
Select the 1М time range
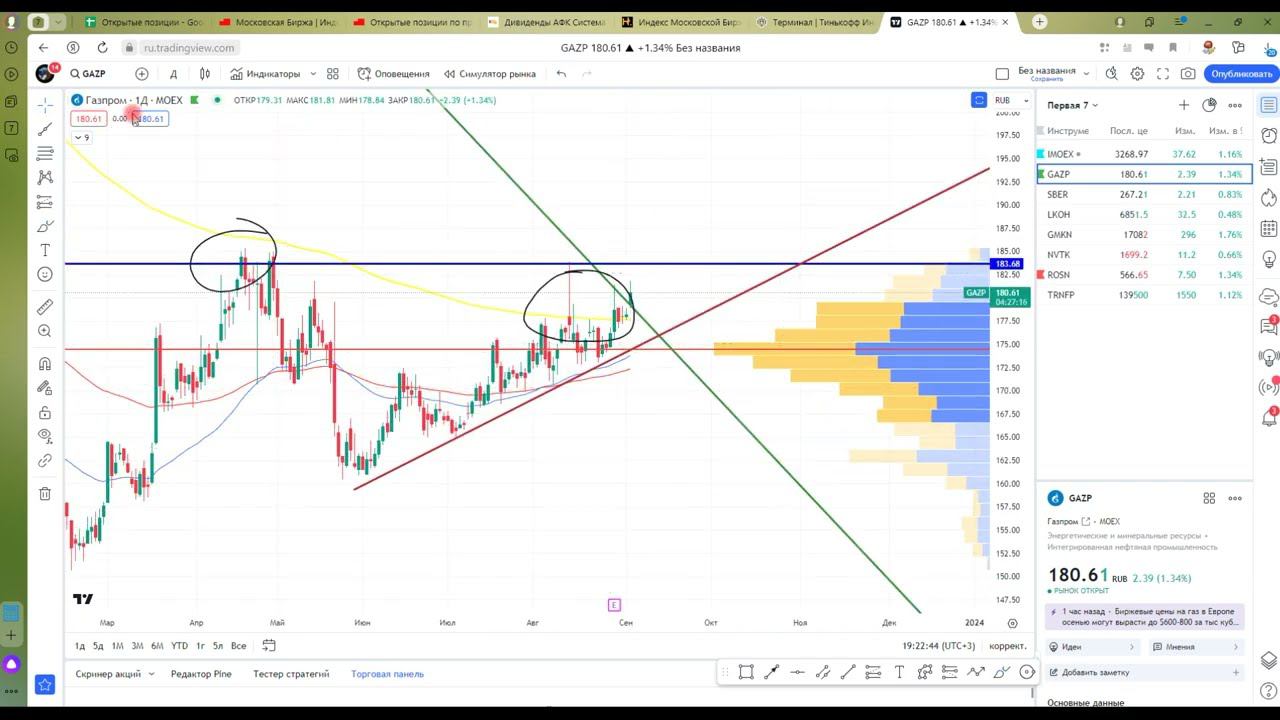[x=117, y=646]
